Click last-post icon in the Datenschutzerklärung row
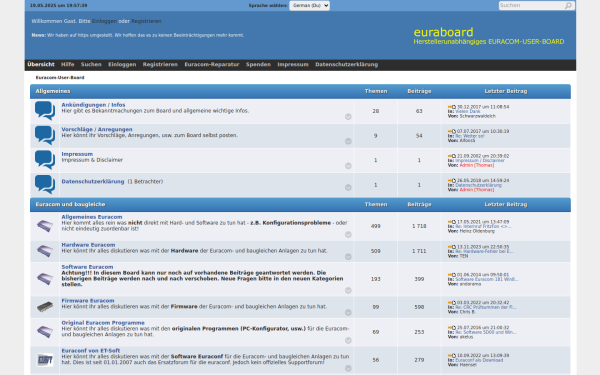 452,180
